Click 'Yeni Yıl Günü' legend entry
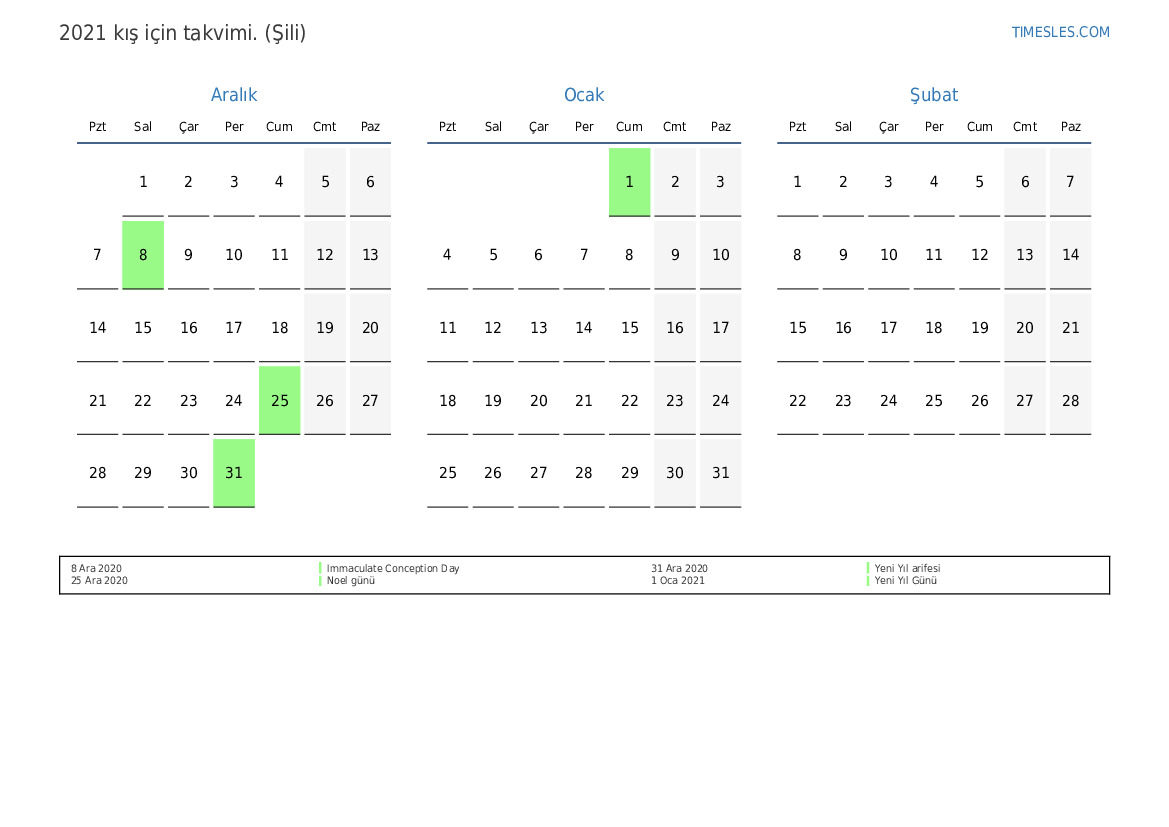The height and width of the screenshot is (827, 1169). pos(906,580)
